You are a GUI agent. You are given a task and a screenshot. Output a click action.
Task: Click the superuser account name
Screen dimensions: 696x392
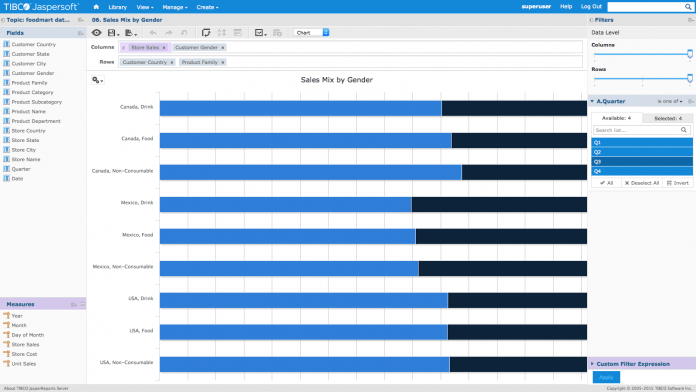tap(536, 7)
